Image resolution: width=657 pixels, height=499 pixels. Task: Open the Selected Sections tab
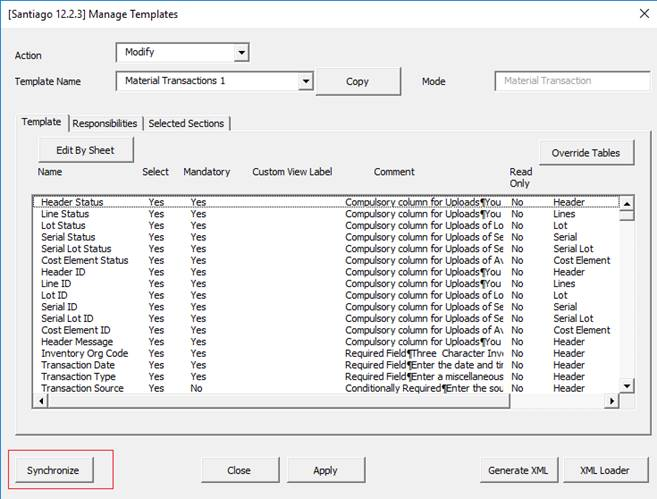(x=186, y=124)
